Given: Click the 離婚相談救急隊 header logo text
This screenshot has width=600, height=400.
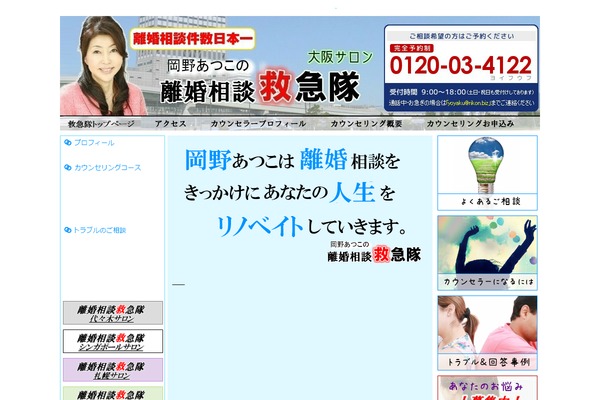Looking at the screenshot, I should pyautogui.click(x=260, y=88).
